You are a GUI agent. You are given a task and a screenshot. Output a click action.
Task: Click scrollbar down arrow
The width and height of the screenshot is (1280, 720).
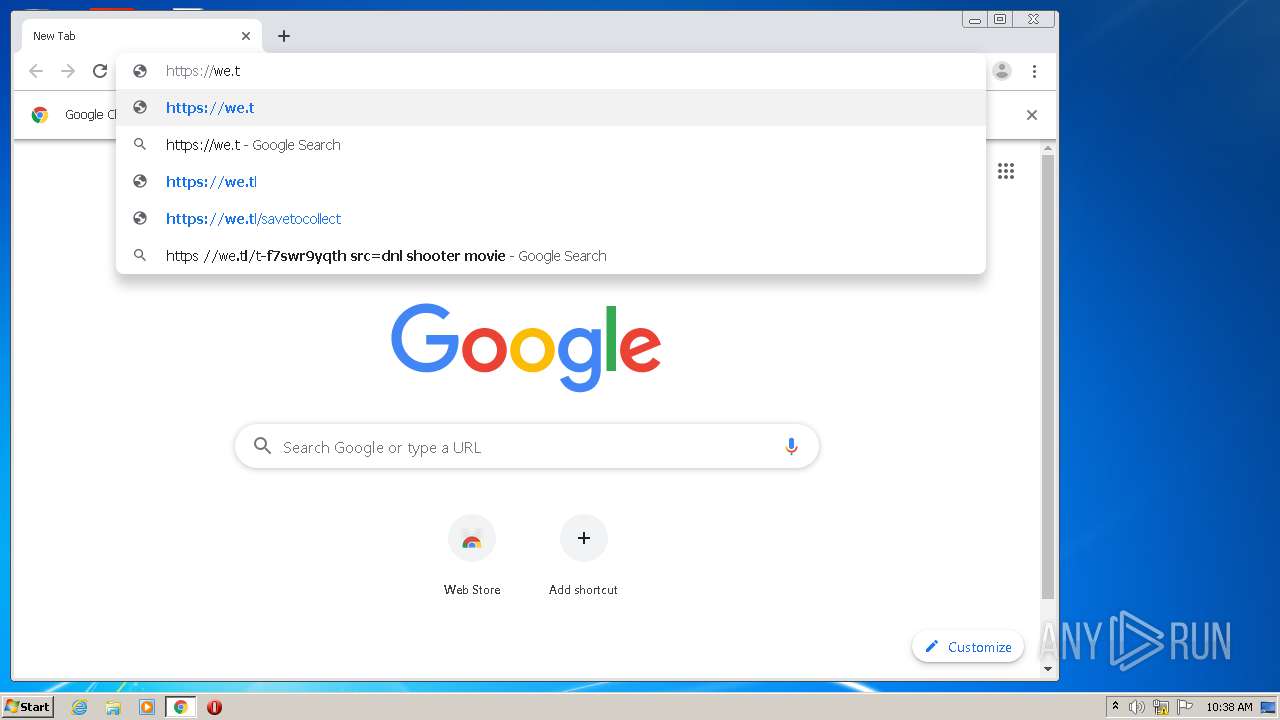(x=1048, y=669)
